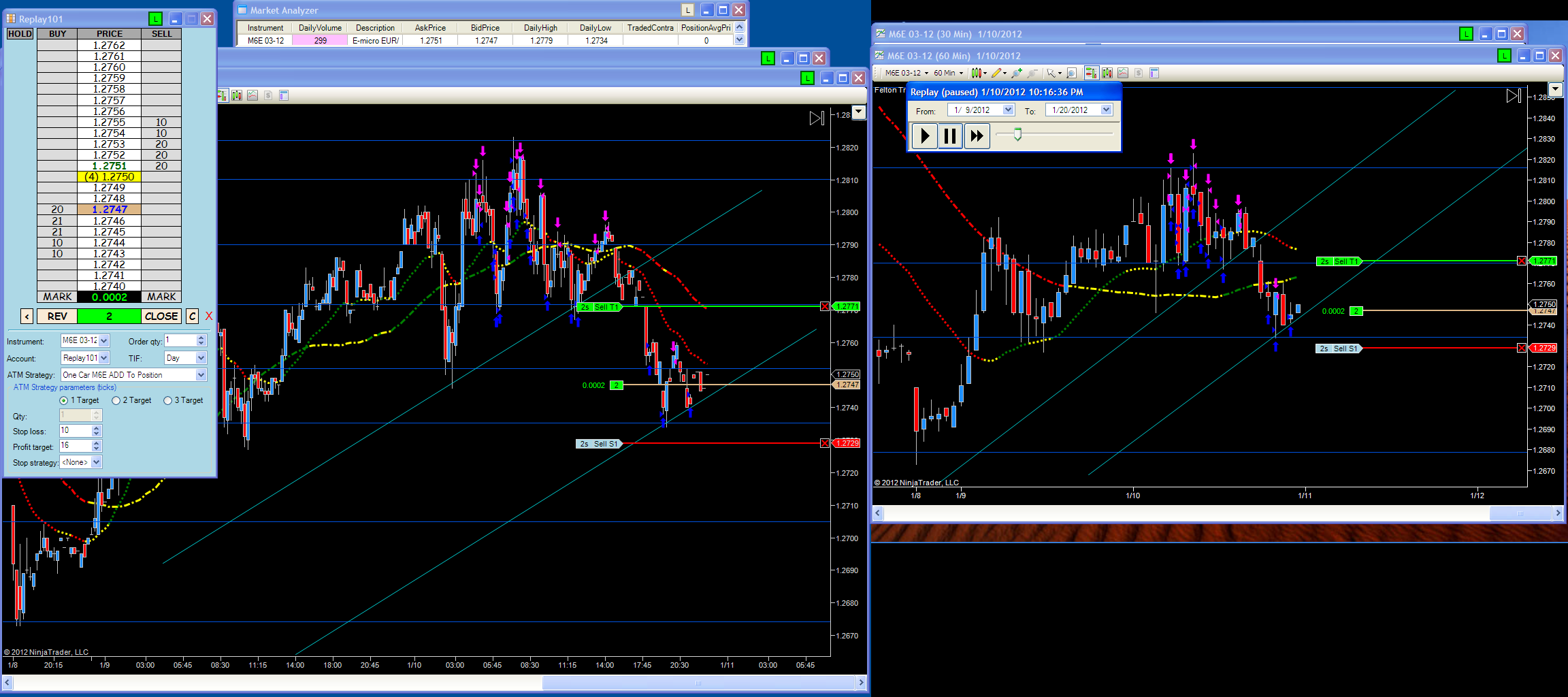Click scroll-to-latest-bar arrow in left chart

(817, 118)
